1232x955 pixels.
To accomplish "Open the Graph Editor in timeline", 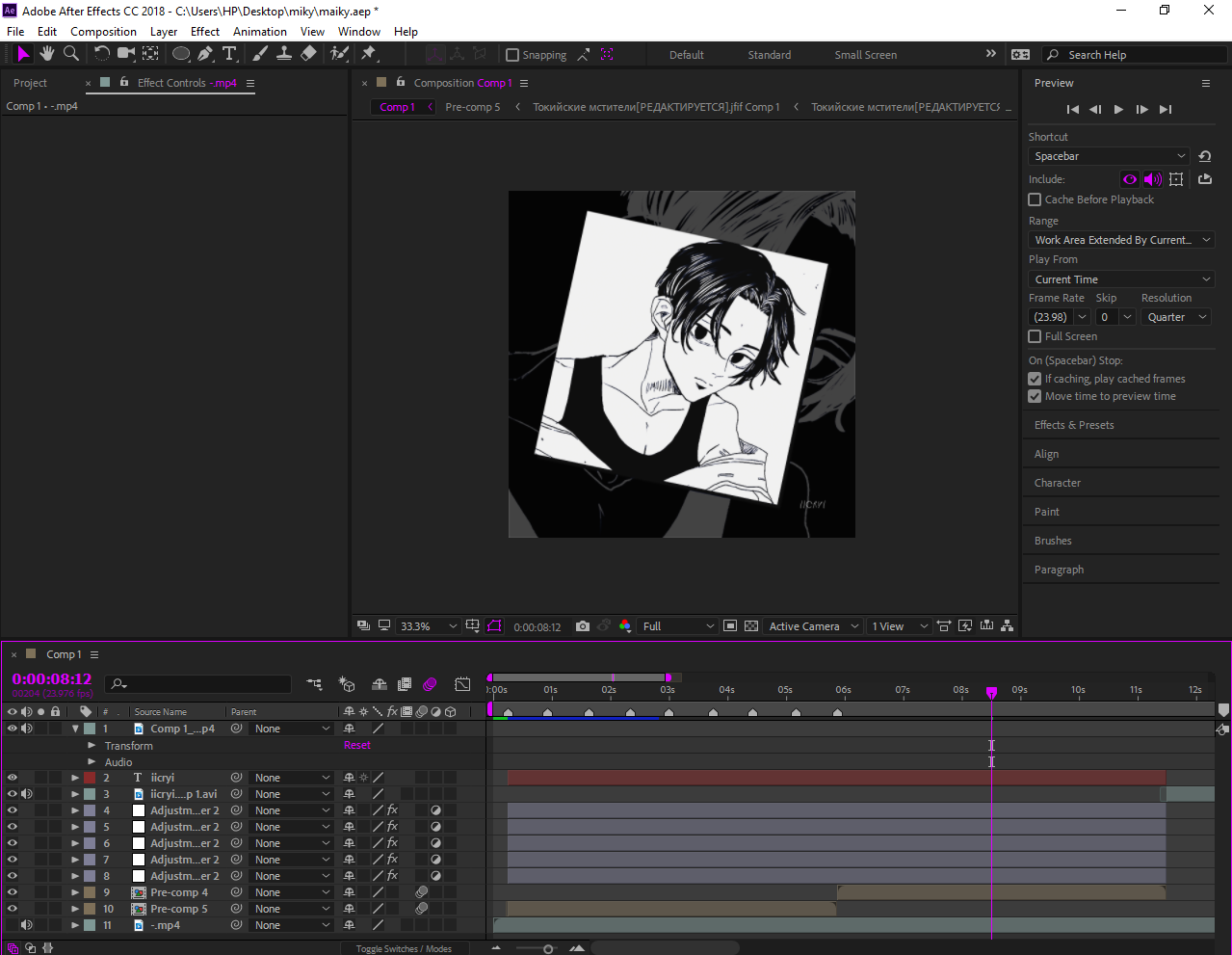I will click(462, 684).
